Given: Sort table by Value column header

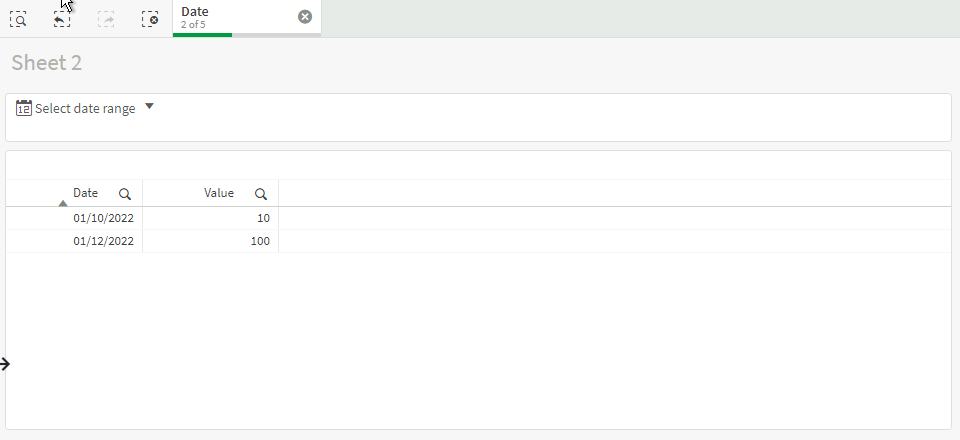Looking at the screenshot, I should coord(219,193).
